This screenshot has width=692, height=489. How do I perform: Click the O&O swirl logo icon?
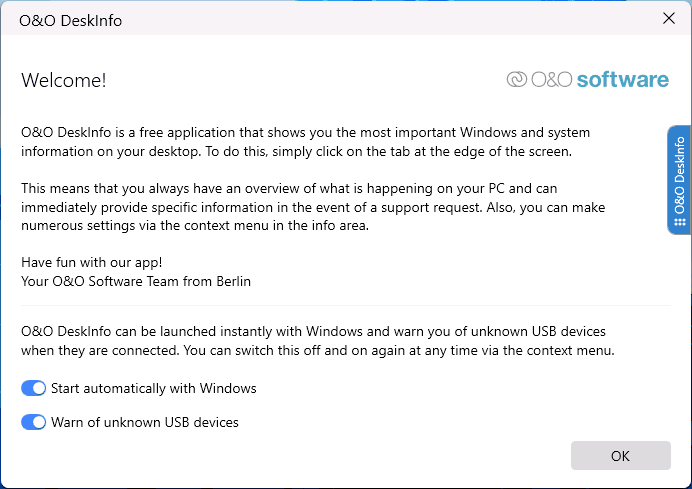[x=516, y=79]
